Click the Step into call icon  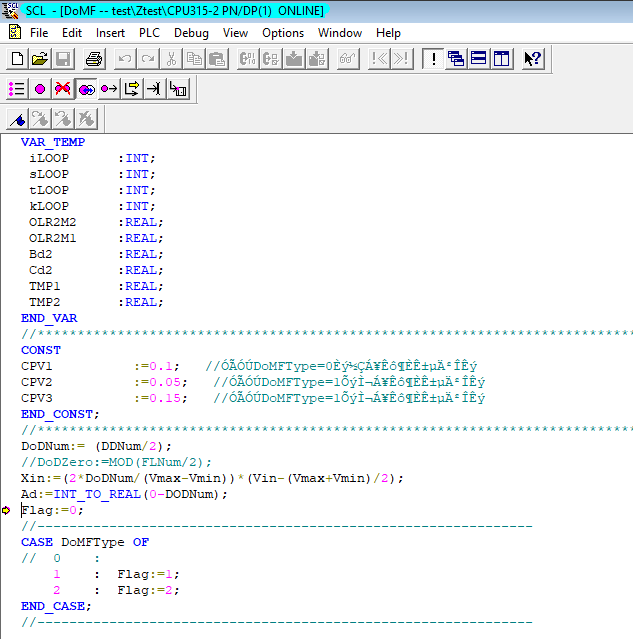[x=178, y=89]
